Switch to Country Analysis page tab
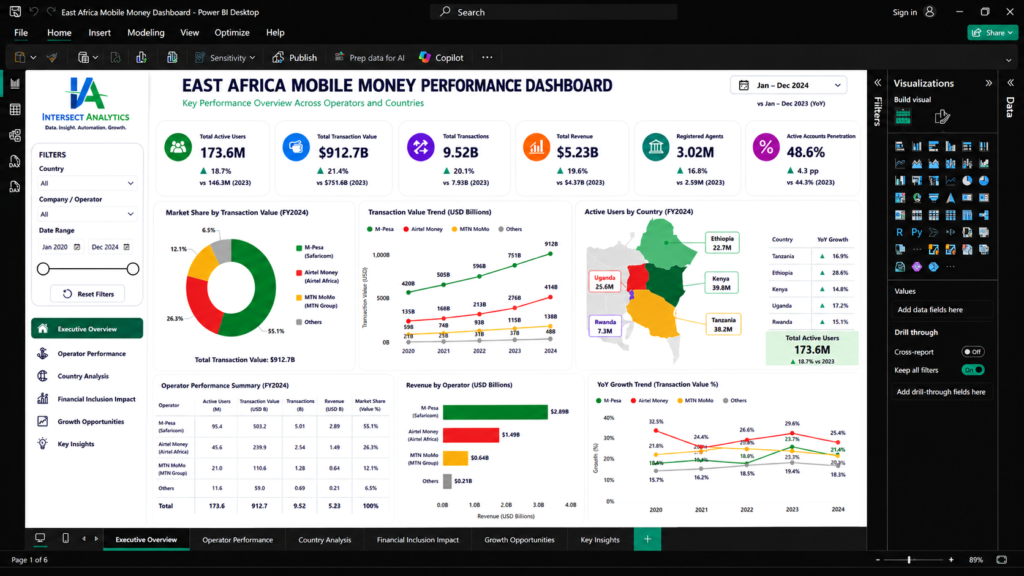Viewport: 1024px width, 576px height. 325,539
